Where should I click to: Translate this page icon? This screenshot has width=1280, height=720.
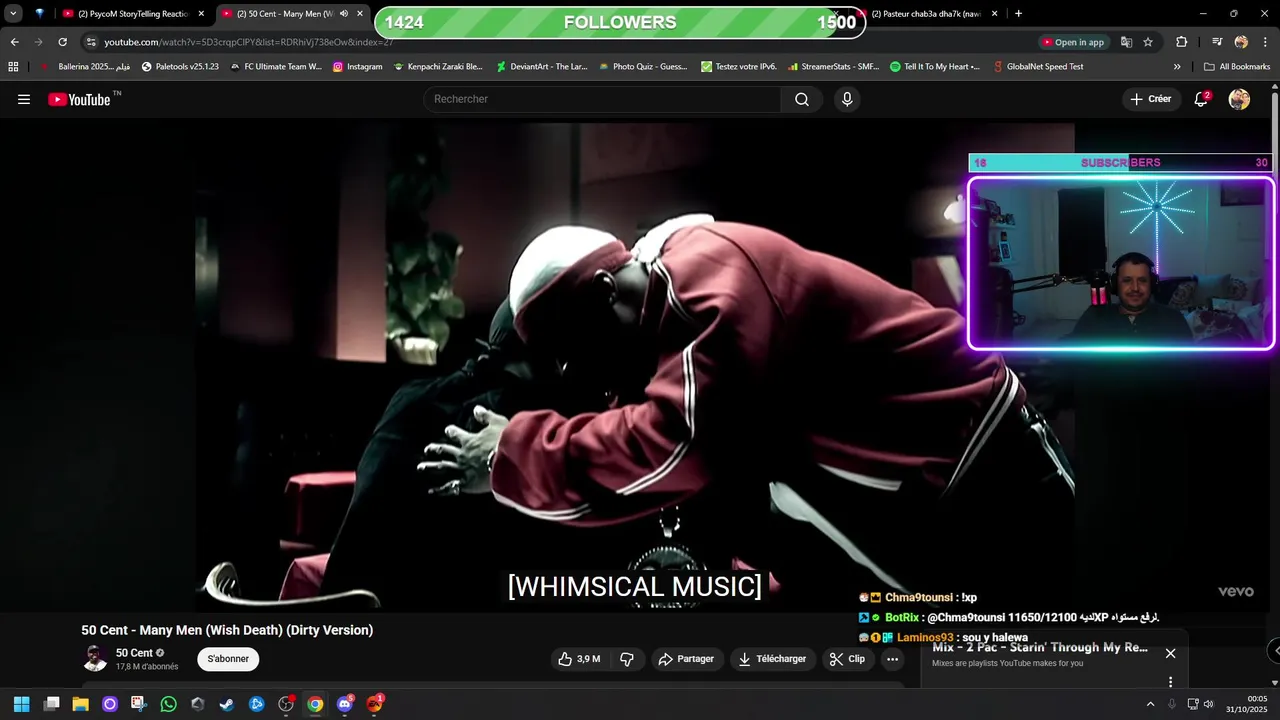[x=1126, y=42]
